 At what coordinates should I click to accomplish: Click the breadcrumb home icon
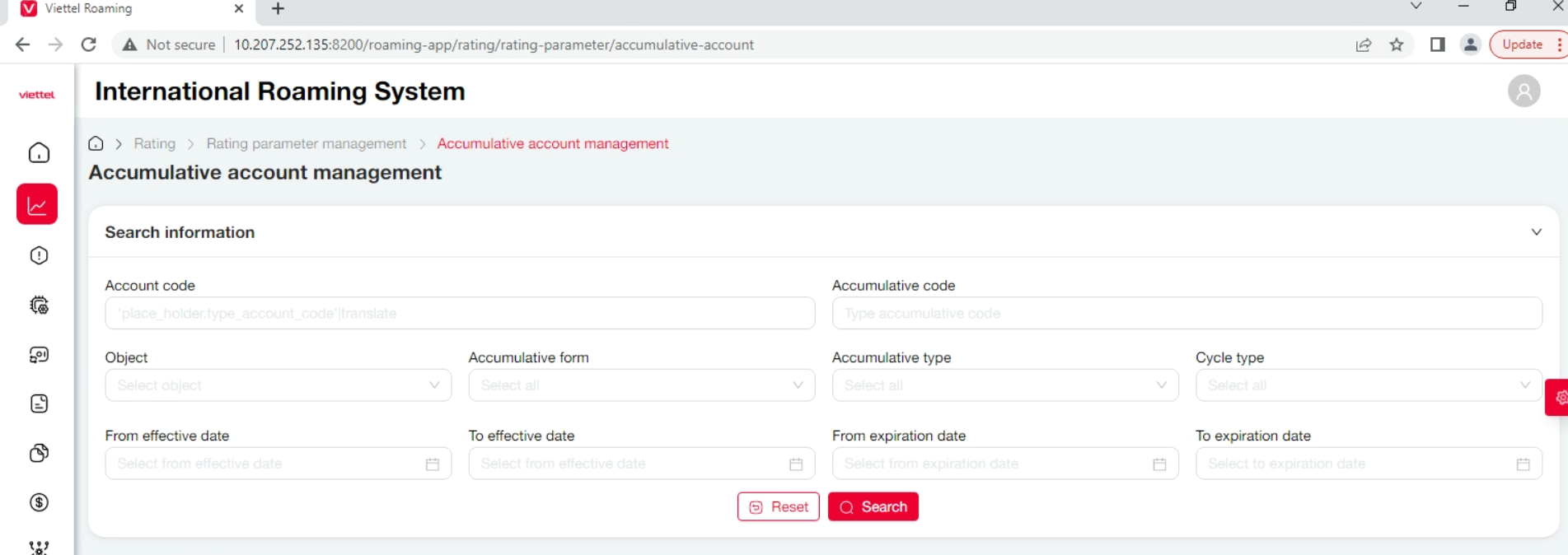click(x=96, y=144)
